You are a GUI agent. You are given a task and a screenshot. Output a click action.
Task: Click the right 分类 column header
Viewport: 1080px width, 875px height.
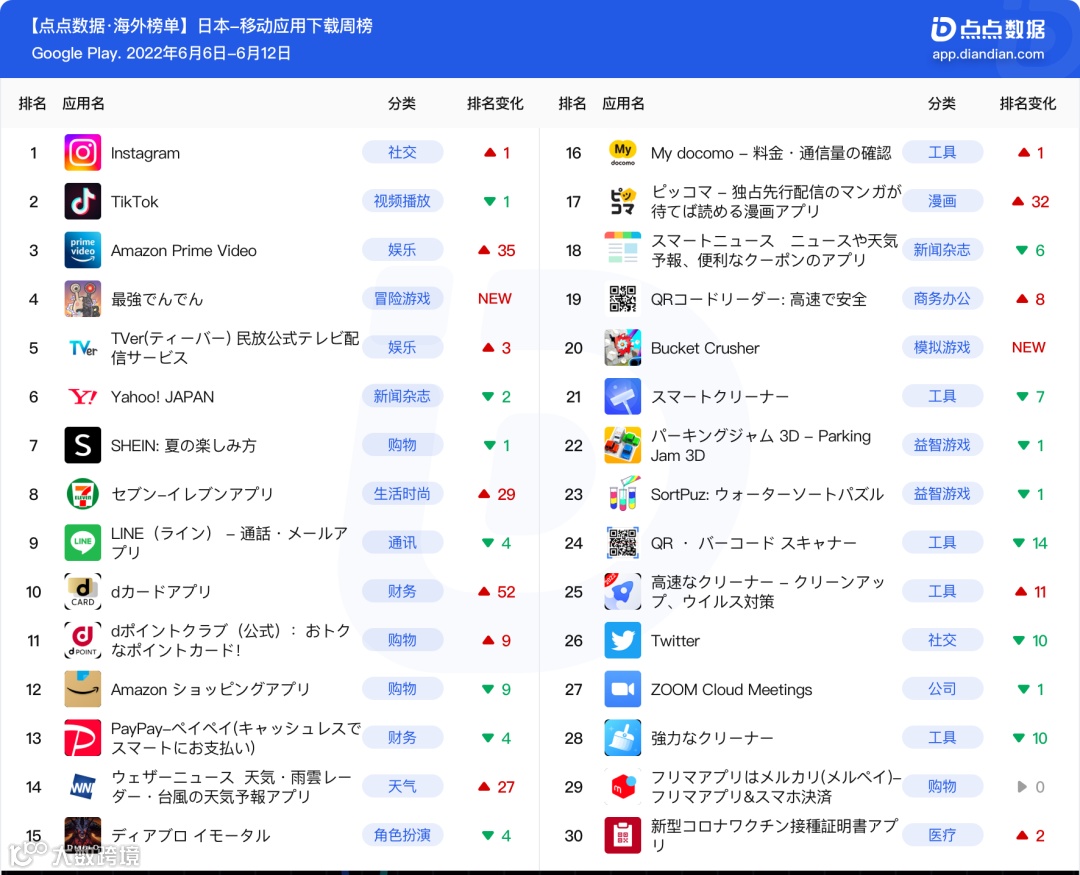click(942, 103)
